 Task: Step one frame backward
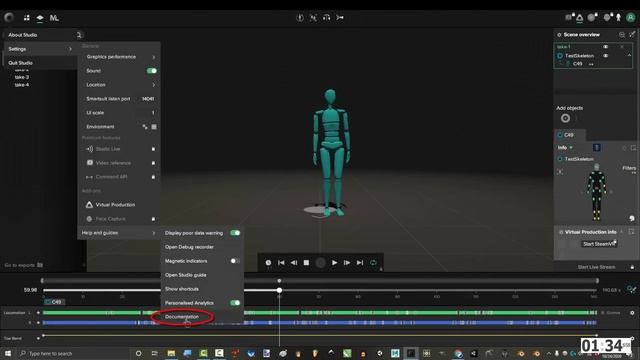pos(294,263)
